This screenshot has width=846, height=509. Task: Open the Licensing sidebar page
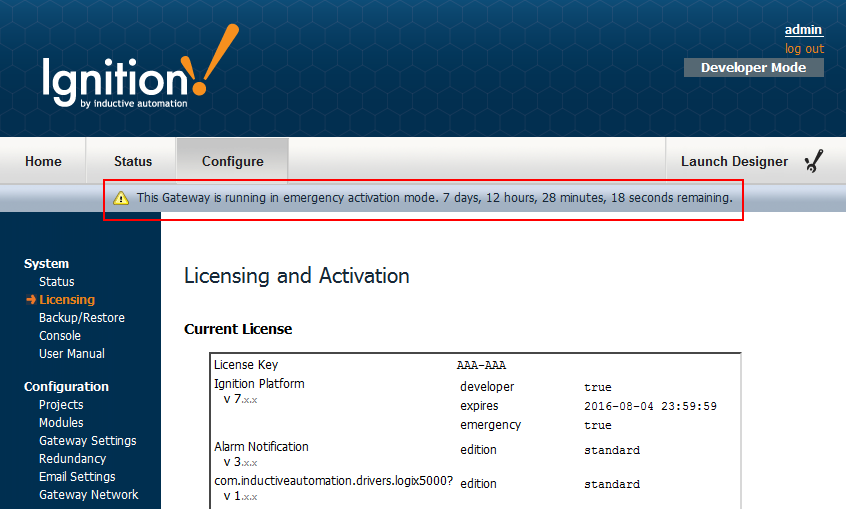67,300
